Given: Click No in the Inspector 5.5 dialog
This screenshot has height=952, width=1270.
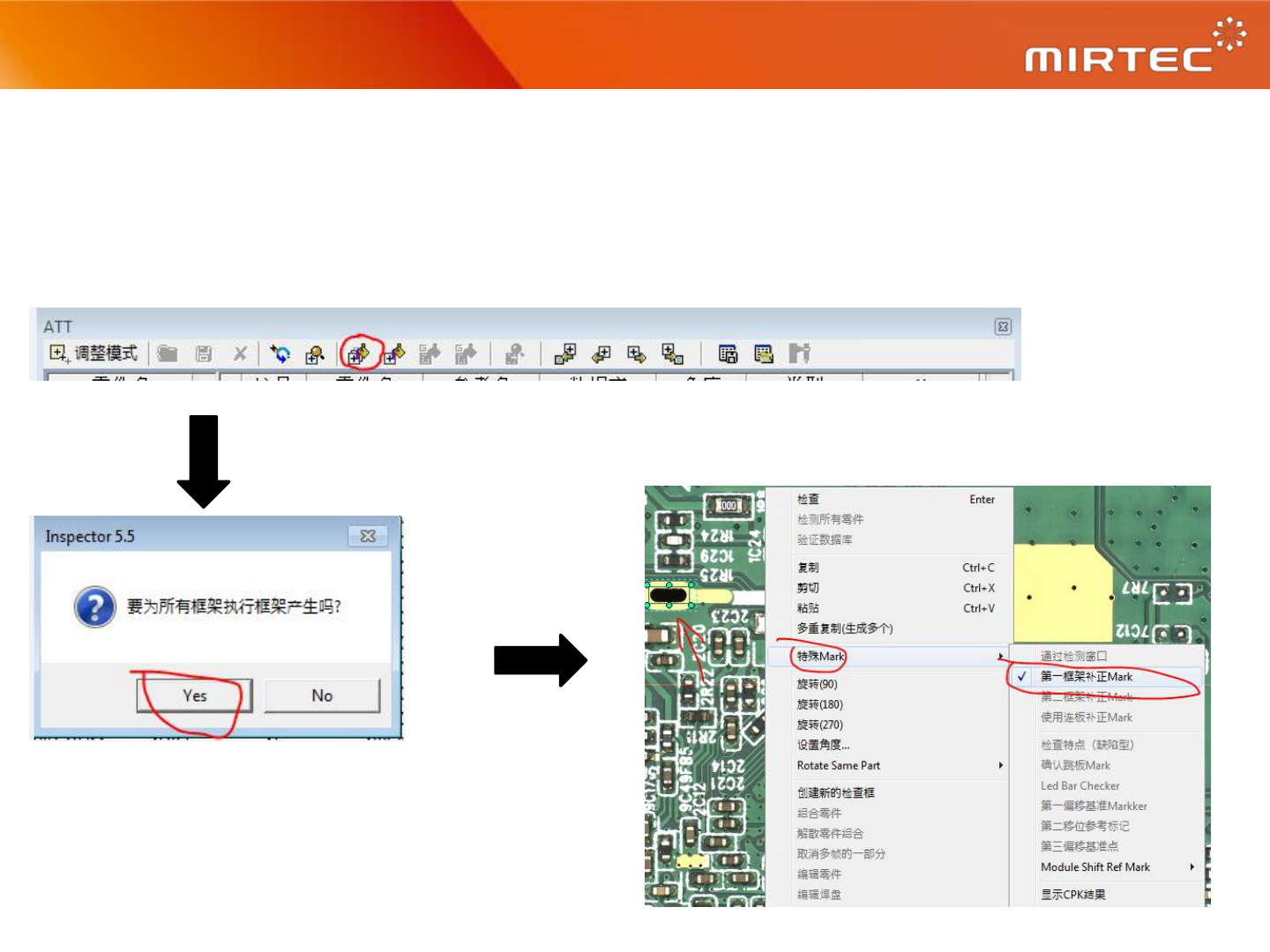Looking at the screenshot, I should (x=322, y=695).
